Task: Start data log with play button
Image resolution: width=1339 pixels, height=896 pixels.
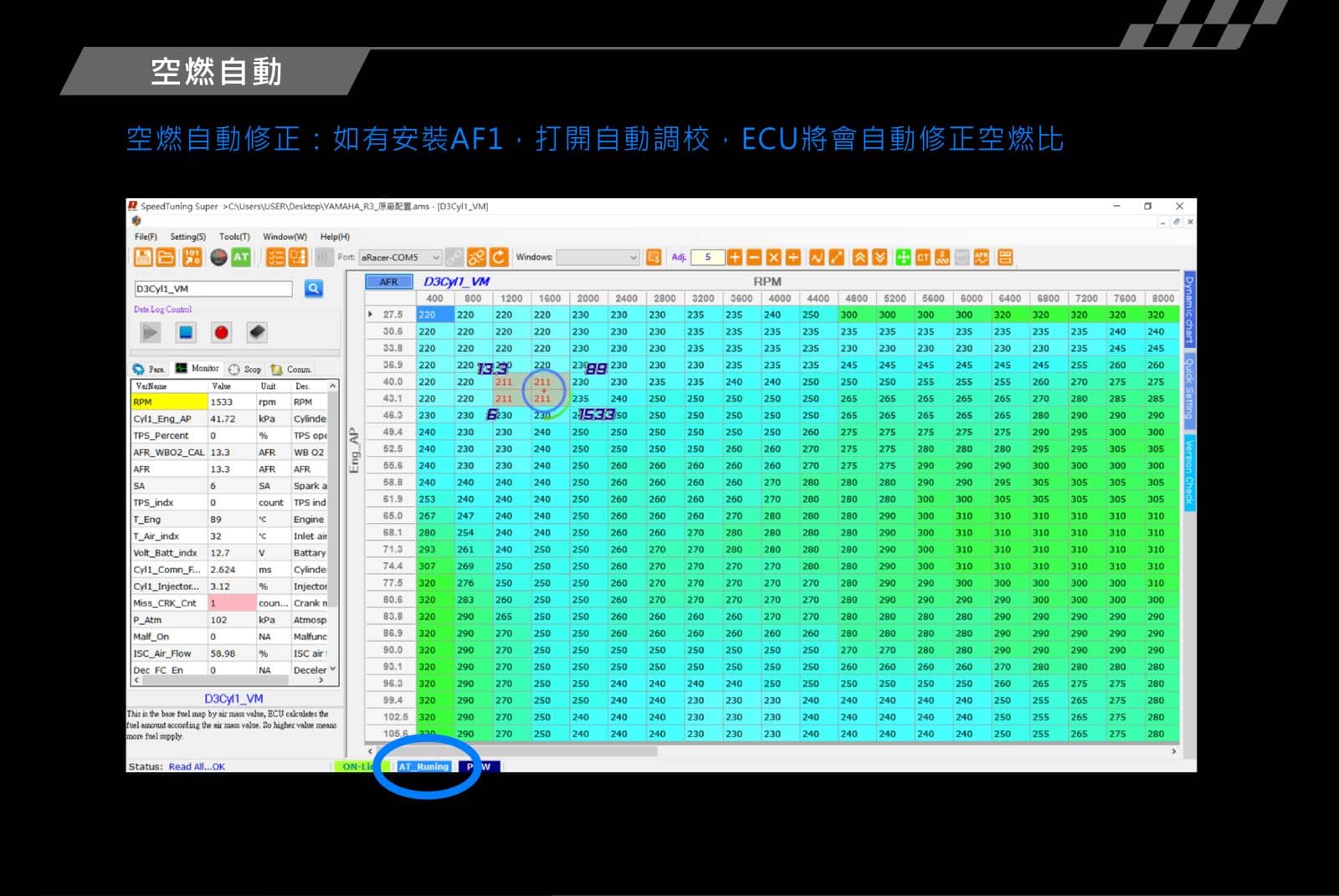Action: tap(151, 333)
